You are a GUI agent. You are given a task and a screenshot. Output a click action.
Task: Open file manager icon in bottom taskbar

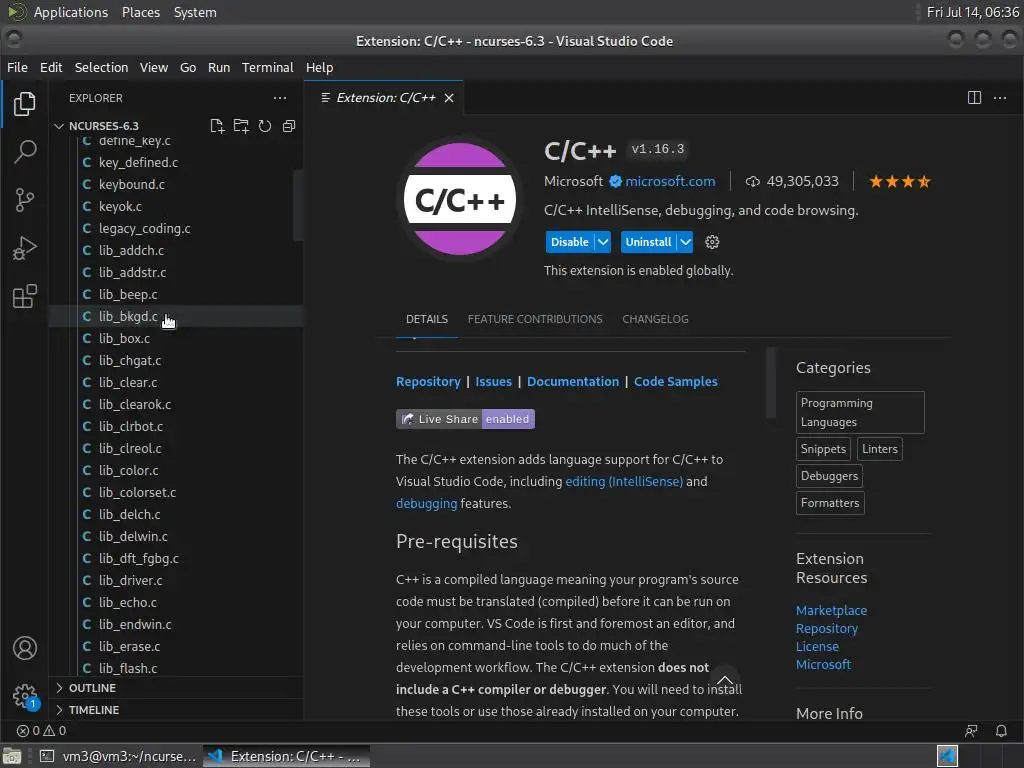12,756
